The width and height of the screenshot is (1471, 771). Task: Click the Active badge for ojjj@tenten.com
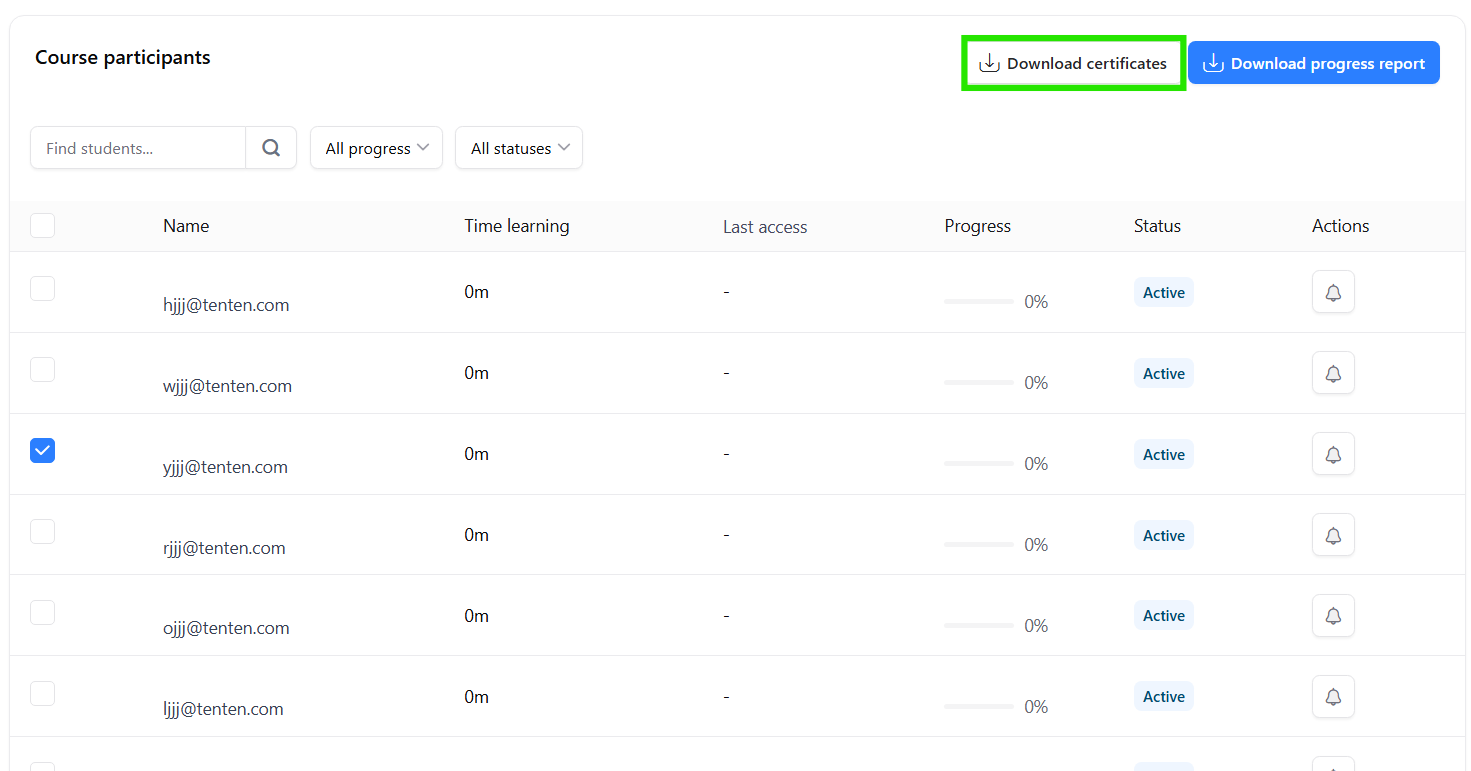coord(1164,616)
